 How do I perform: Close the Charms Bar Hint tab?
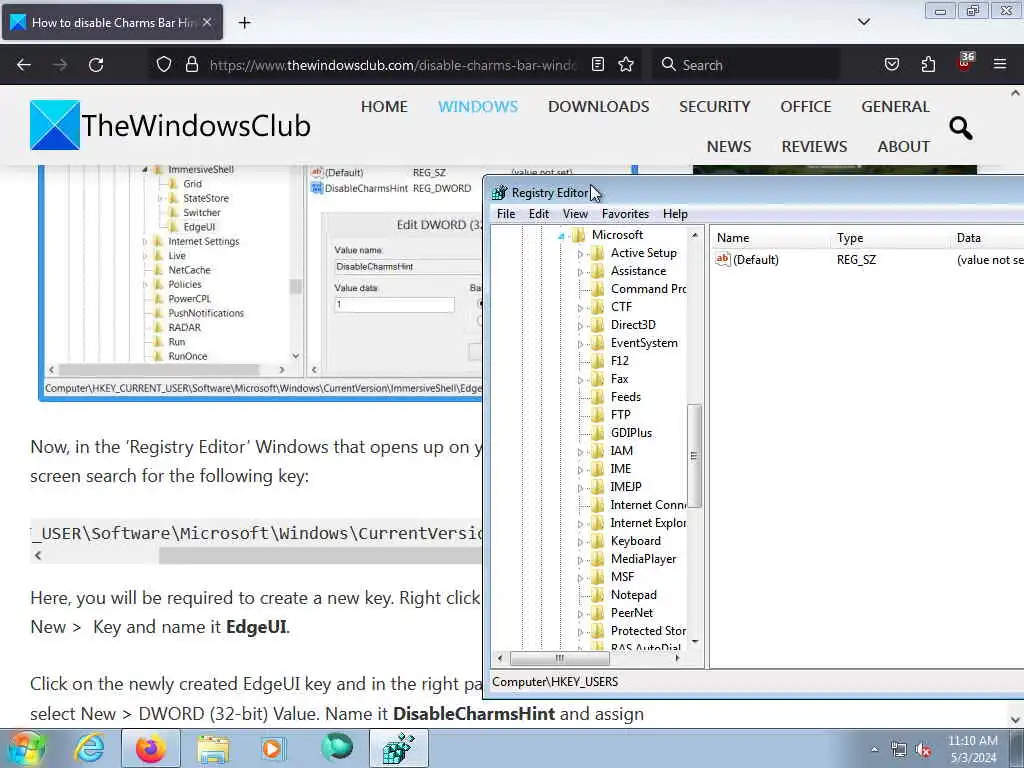[207, 22]
